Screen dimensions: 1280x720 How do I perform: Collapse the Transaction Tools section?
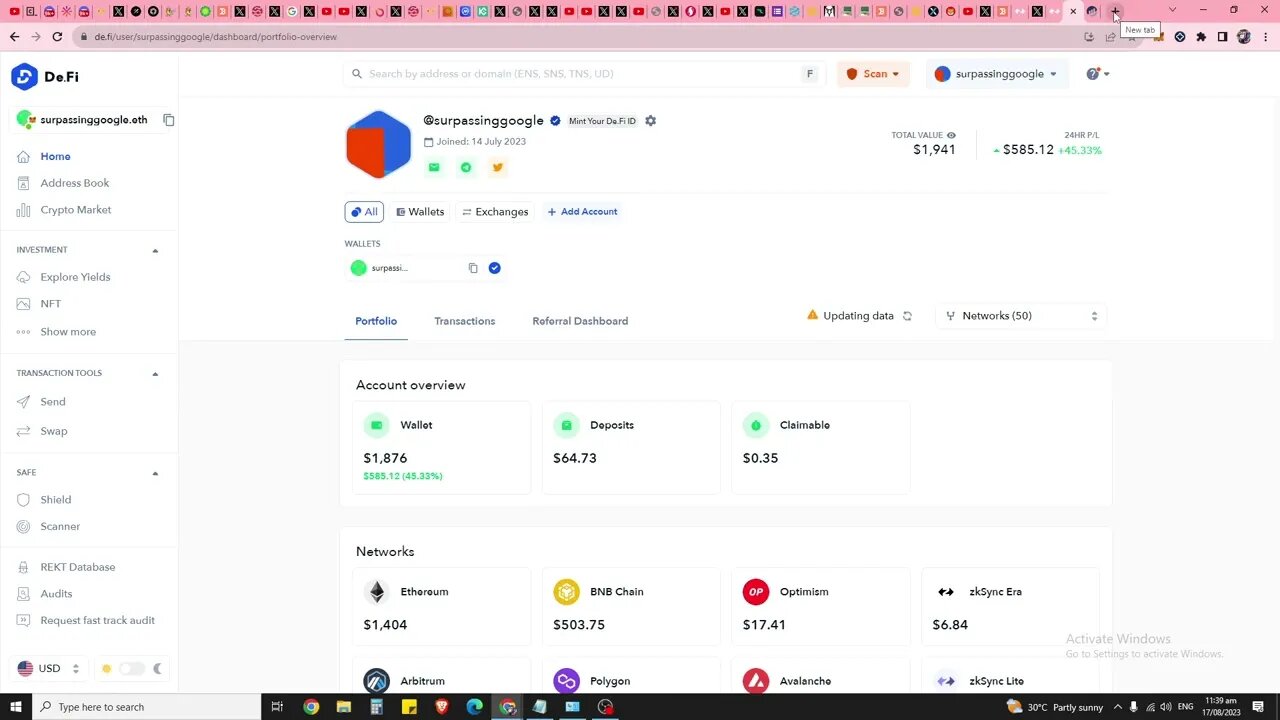pyautogui.click(x=155, y=373)
